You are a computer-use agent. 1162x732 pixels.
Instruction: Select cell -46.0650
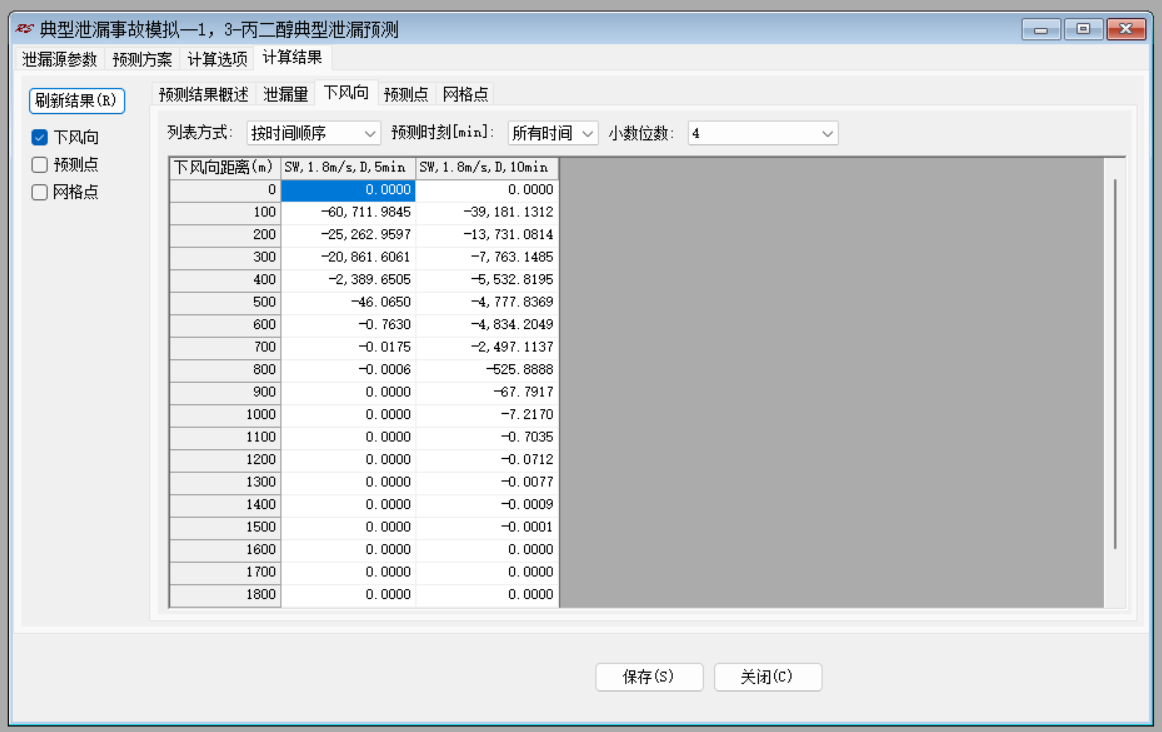point(348,302)
